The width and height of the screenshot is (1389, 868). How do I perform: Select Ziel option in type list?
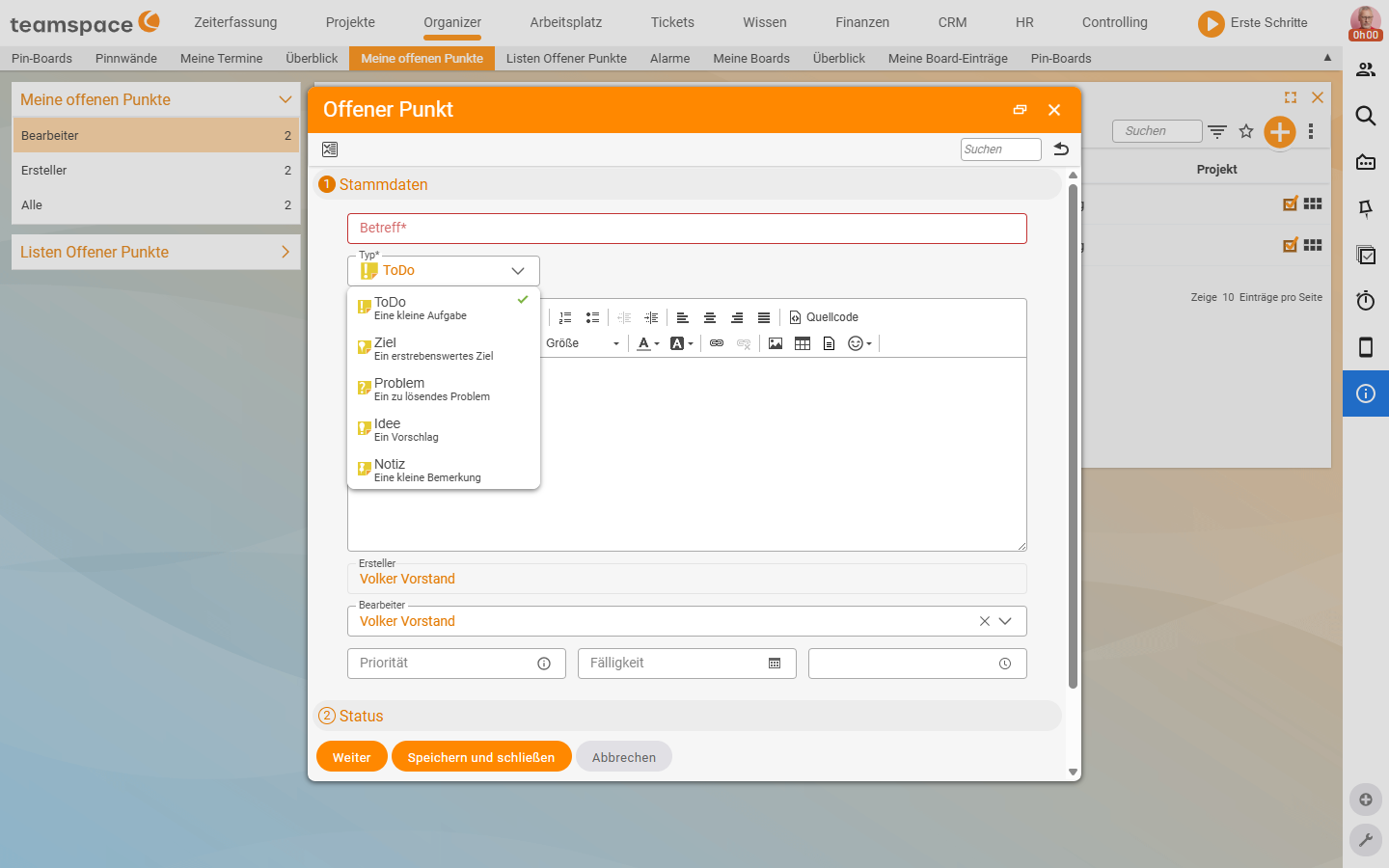[x=444, y=348]
